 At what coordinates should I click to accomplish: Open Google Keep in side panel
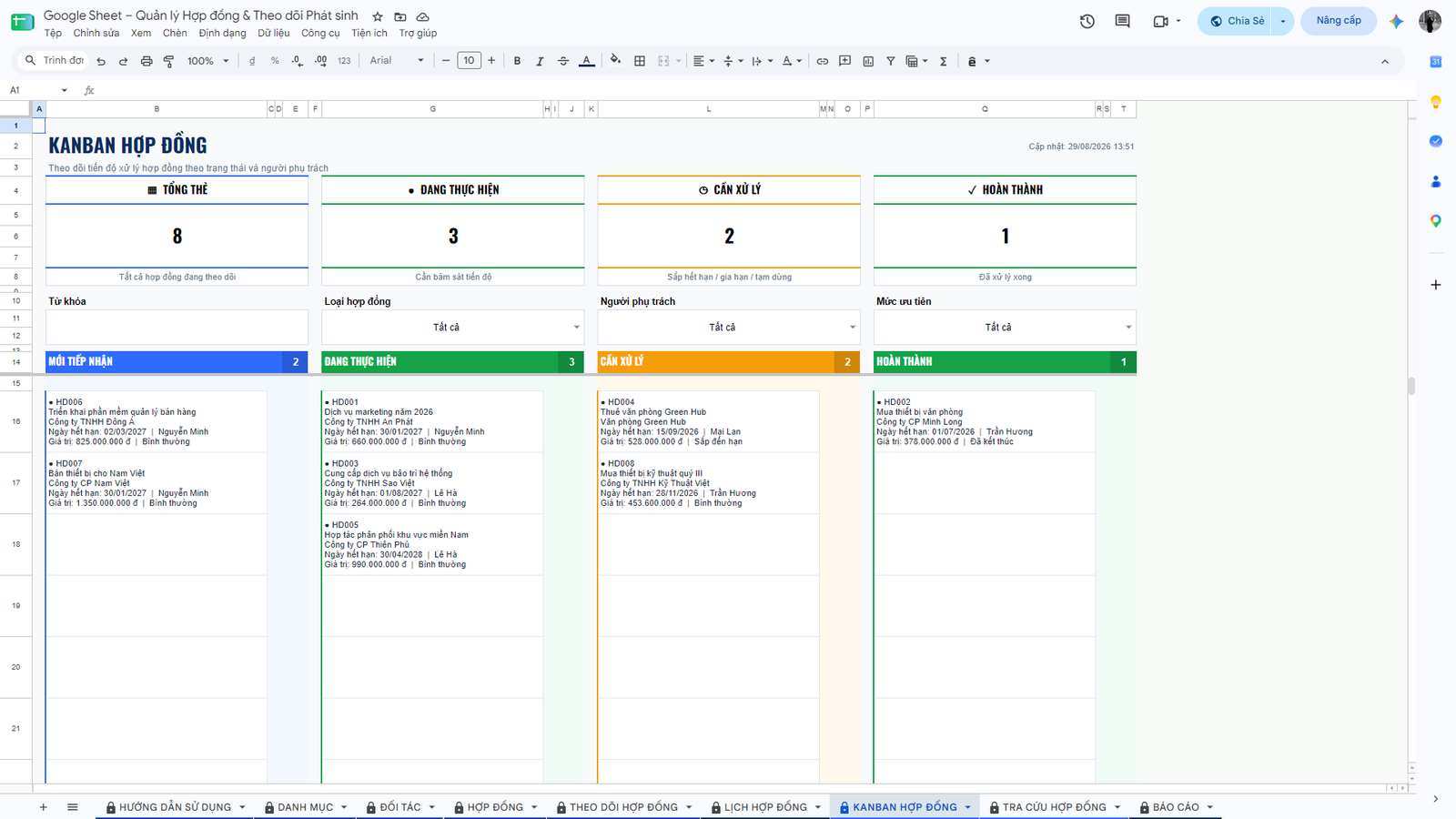coord(1435,102)
